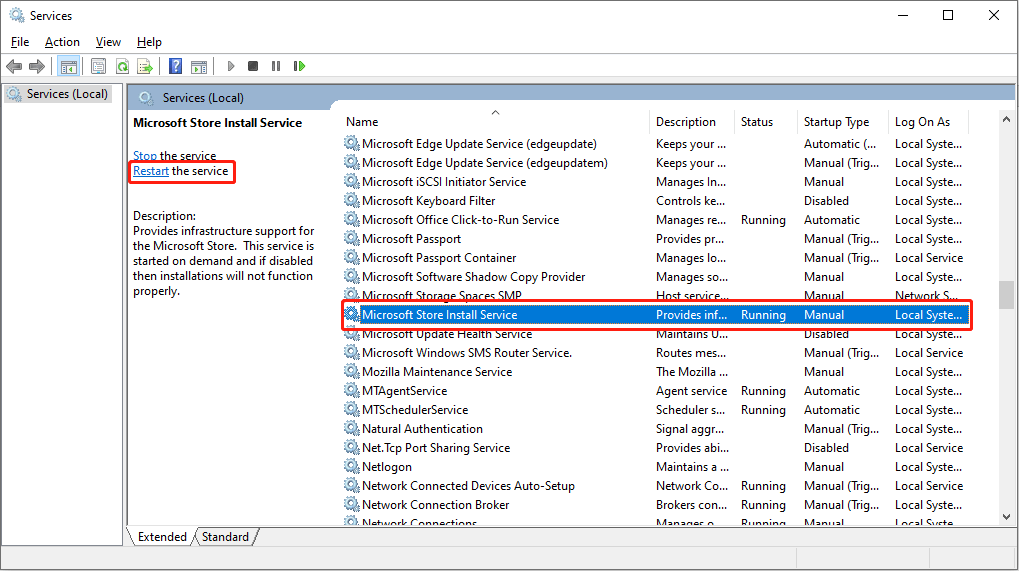Click Disabled startup type of Microsoft Keyboard Filter
Viewport: 1019px width, 571px height.
[x=826, y=201]
